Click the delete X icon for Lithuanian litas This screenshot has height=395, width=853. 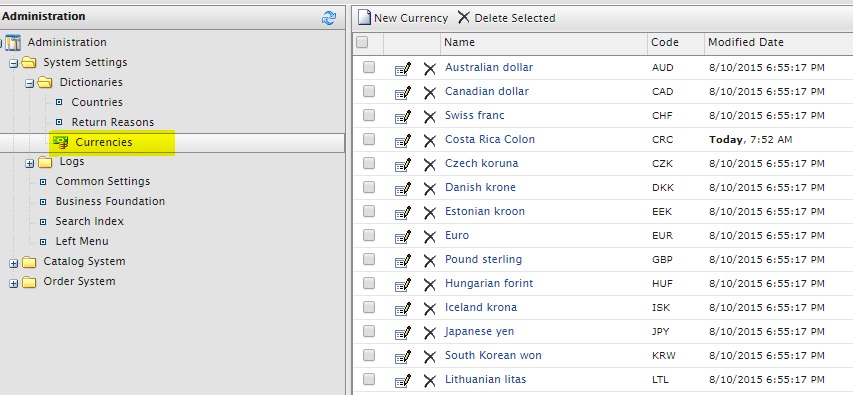430,380
